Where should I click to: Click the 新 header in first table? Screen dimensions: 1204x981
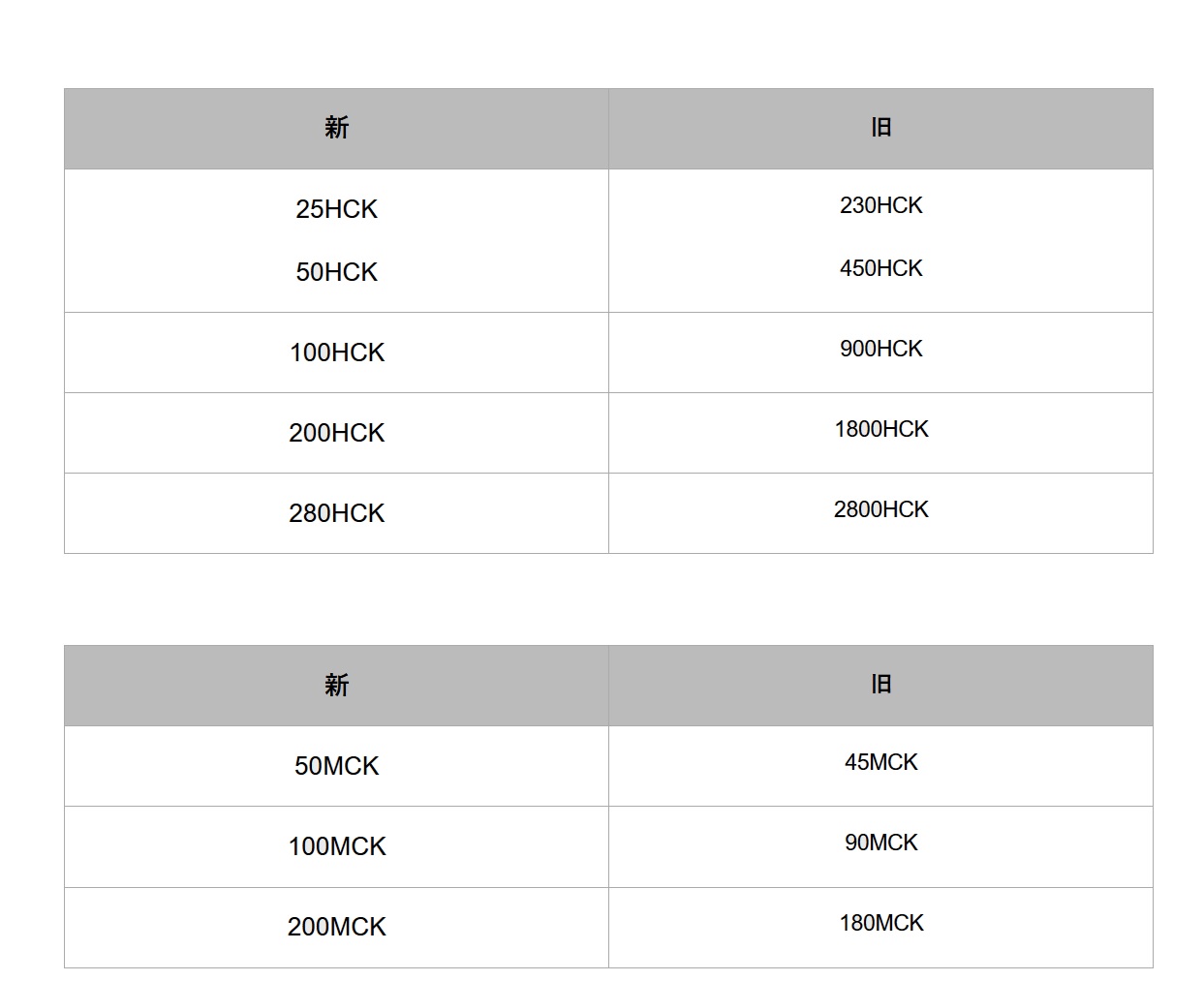pos(336,129)
